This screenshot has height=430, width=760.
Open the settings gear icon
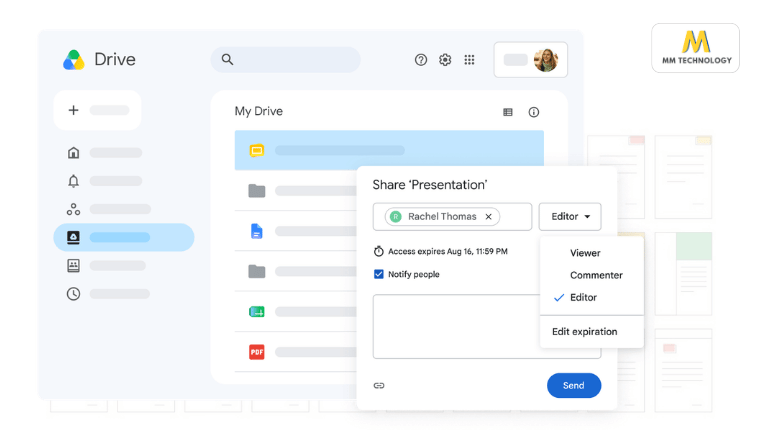pos(445,60)
